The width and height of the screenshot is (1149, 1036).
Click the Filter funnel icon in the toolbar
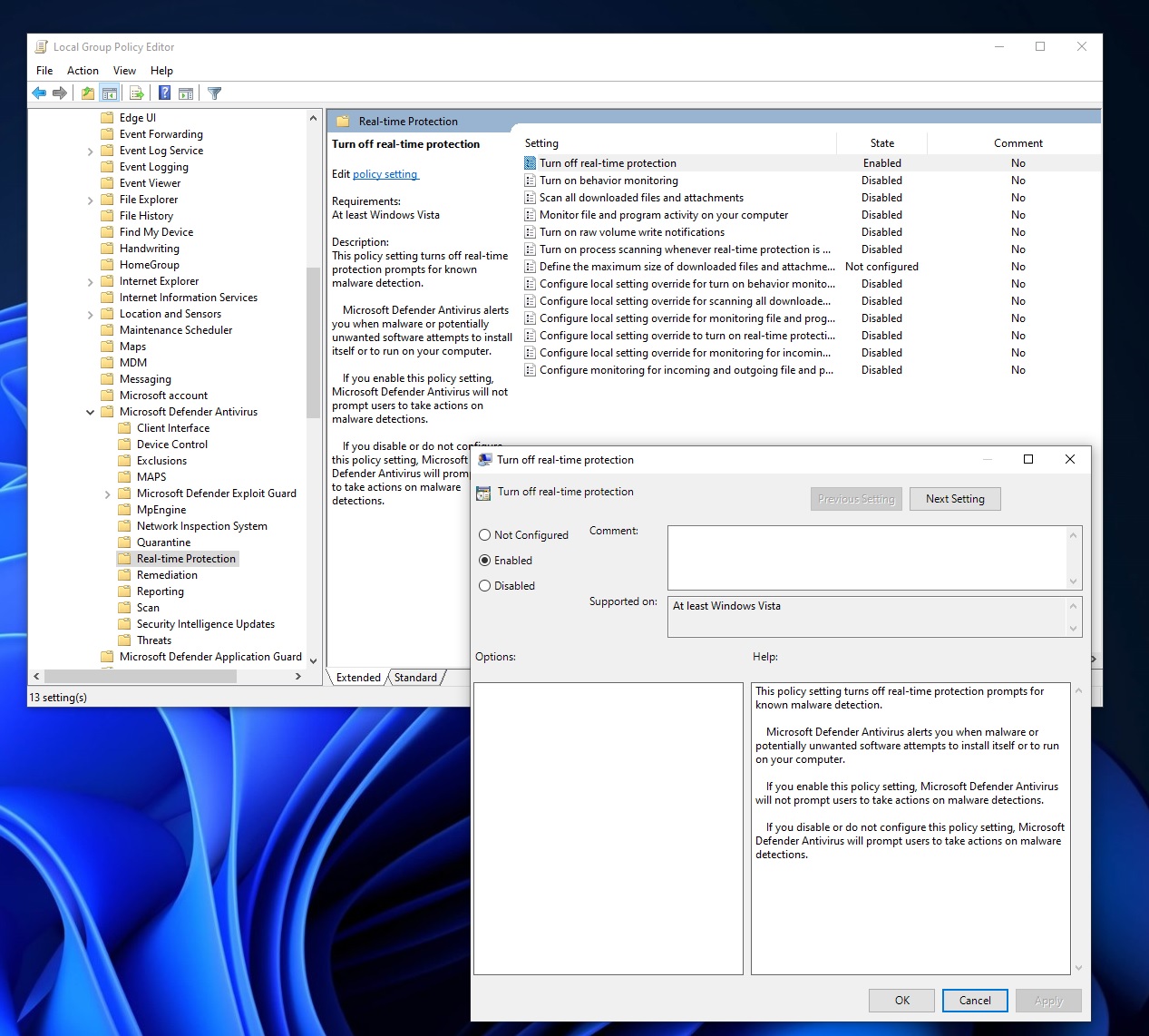[x=215, y=93]
